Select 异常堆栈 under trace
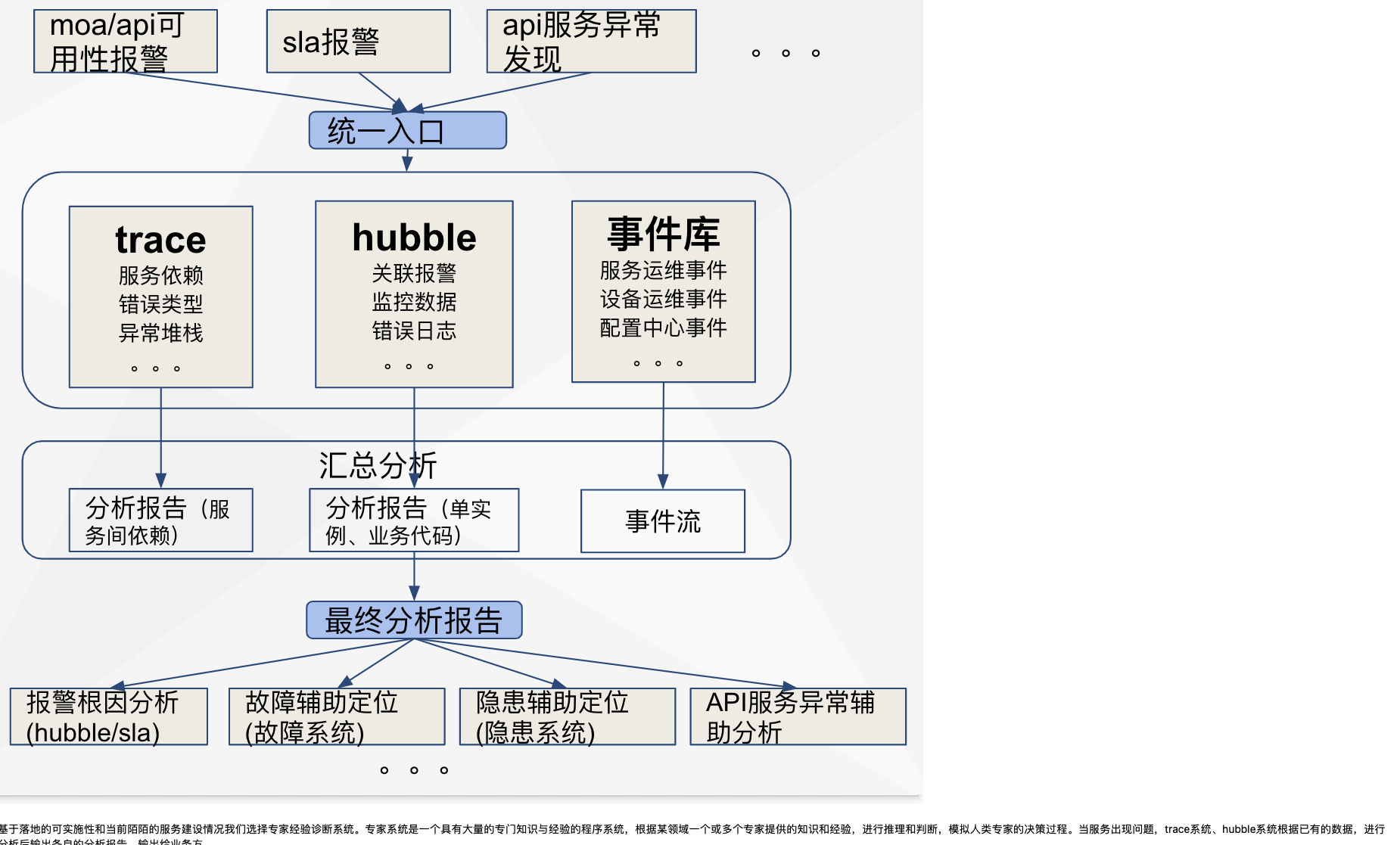The height and width of the screenshot is (845, 1400). point(160,333)
